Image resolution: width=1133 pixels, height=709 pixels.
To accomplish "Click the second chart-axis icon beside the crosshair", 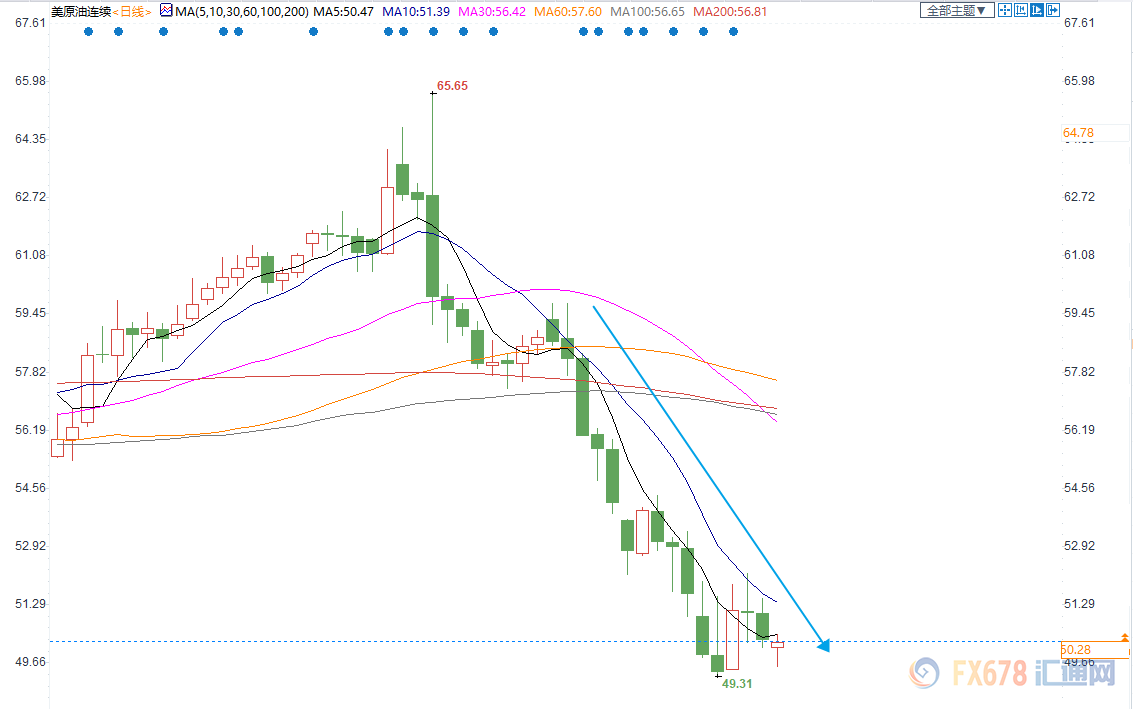I will click(x=1020, y=10).
